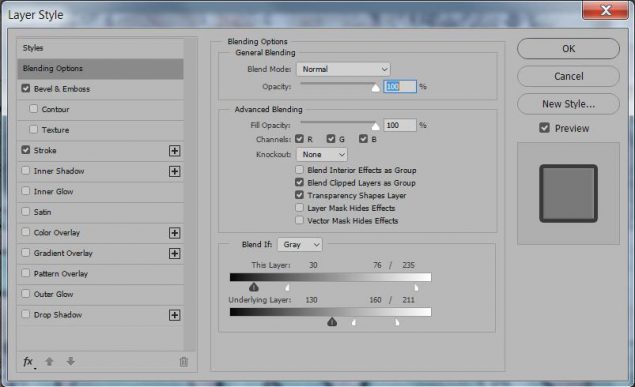Expand the Knockout dropdown
This screenshot has width=635, height=387.
322,154
